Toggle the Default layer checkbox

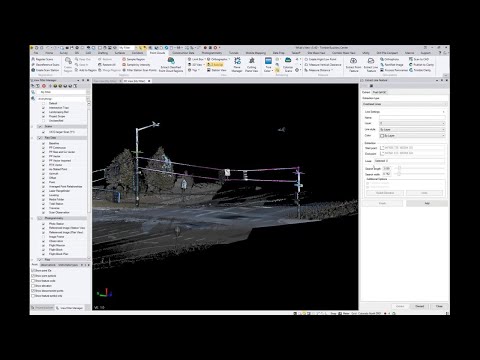pyautogui.click(x=43, y=104)
